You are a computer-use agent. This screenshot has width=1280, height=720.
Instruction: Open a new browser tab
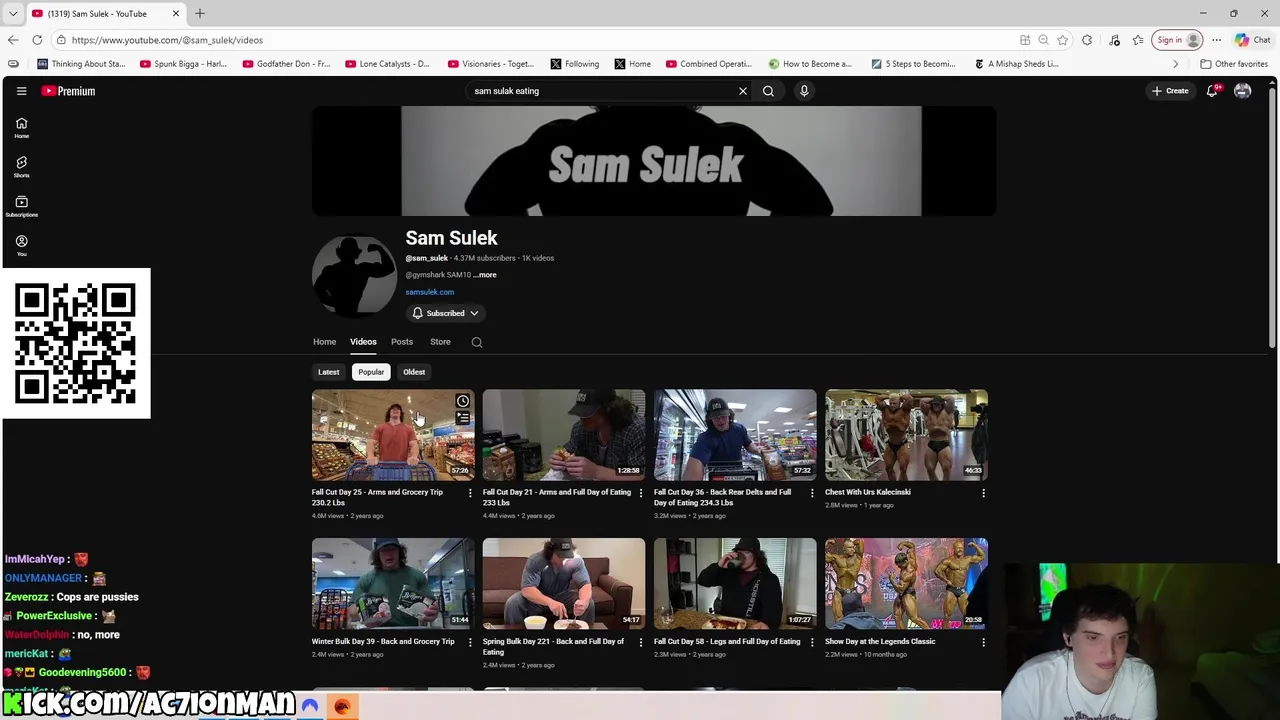(x=200, y=13)
